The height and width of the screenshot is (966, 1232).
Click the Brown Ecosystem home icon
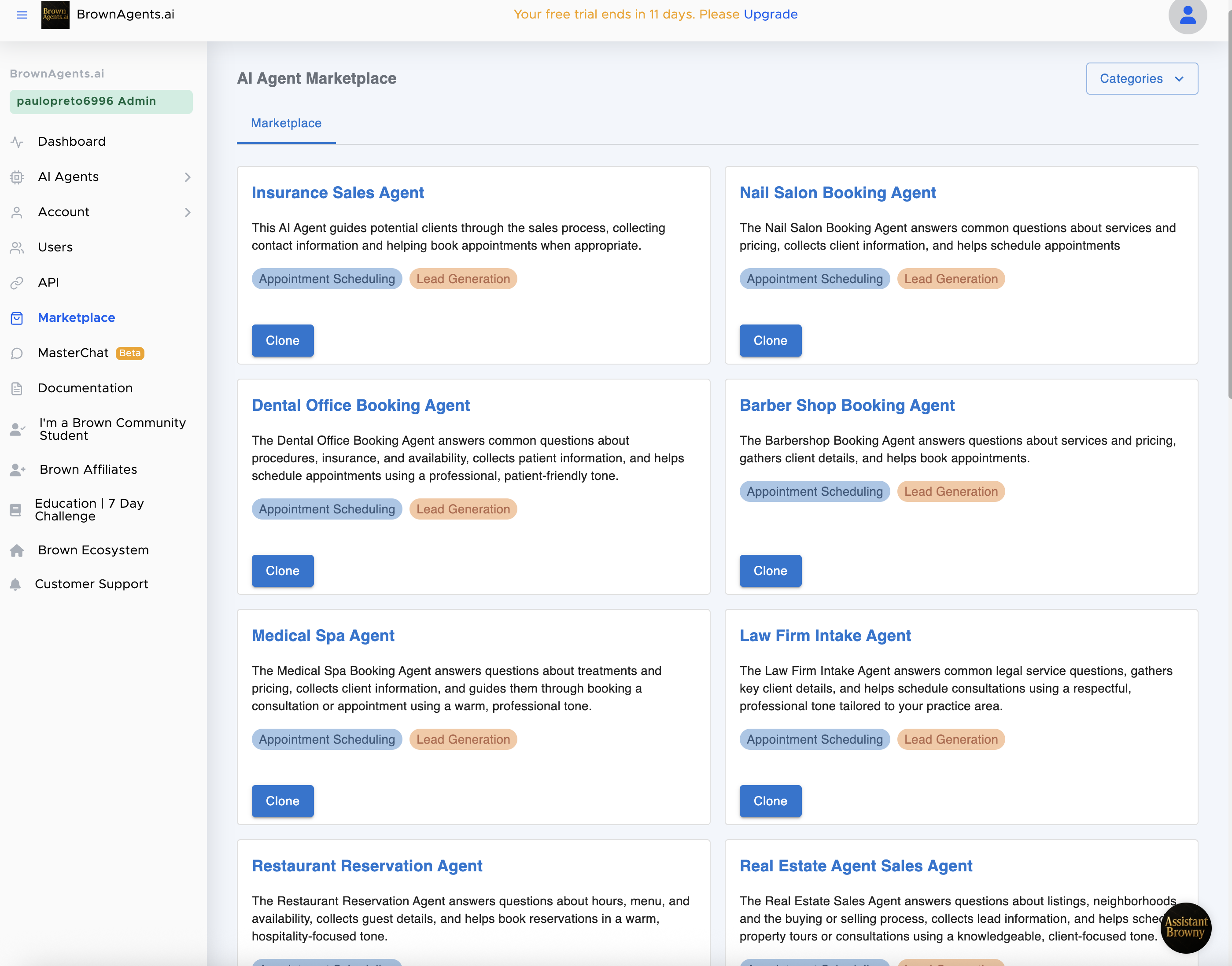coord(17,550)
